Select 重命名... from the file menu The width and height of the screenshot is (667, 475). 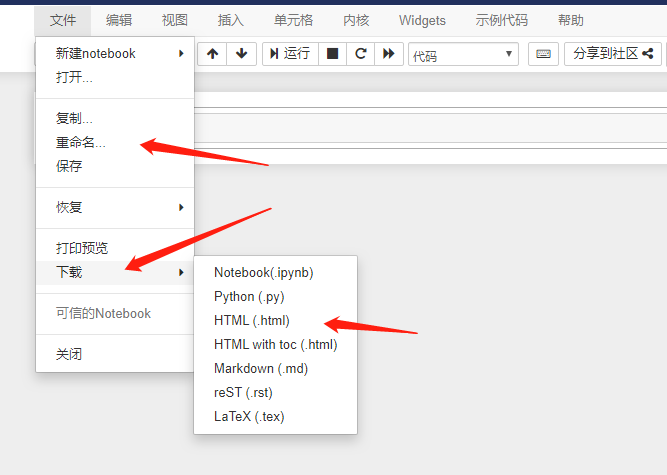pos(81,143)
